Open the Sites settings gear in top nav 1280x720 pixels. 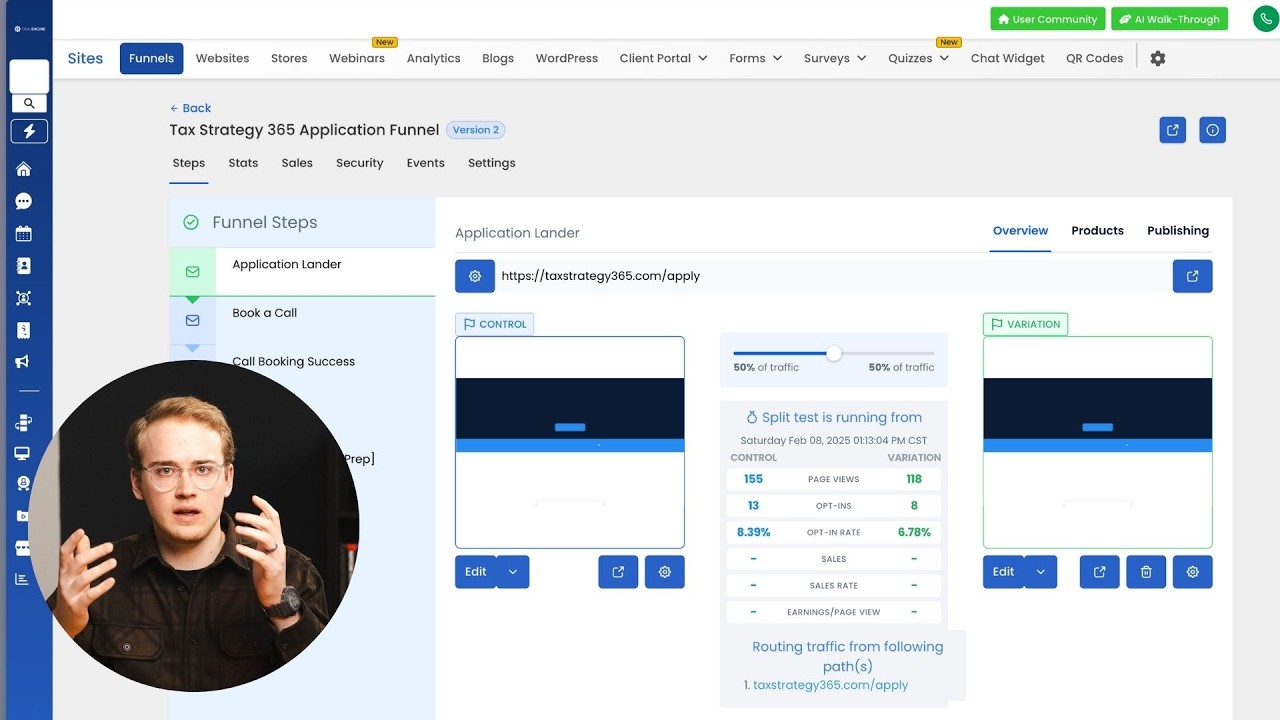(x=1158, y=58)
